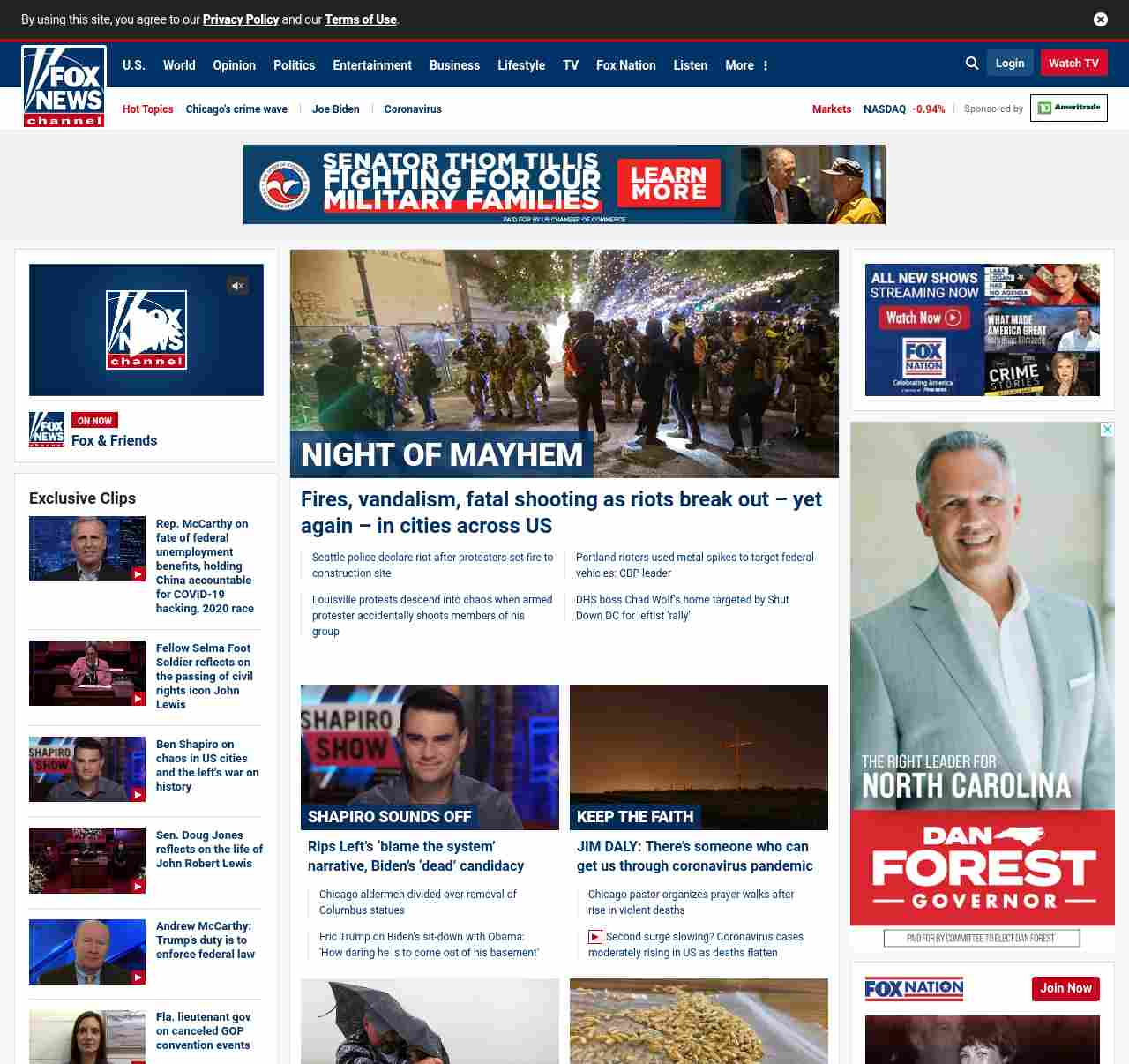Expand the More menu
The height and width of the screenshot is (1064, 1129).
(x=746, y=65)
